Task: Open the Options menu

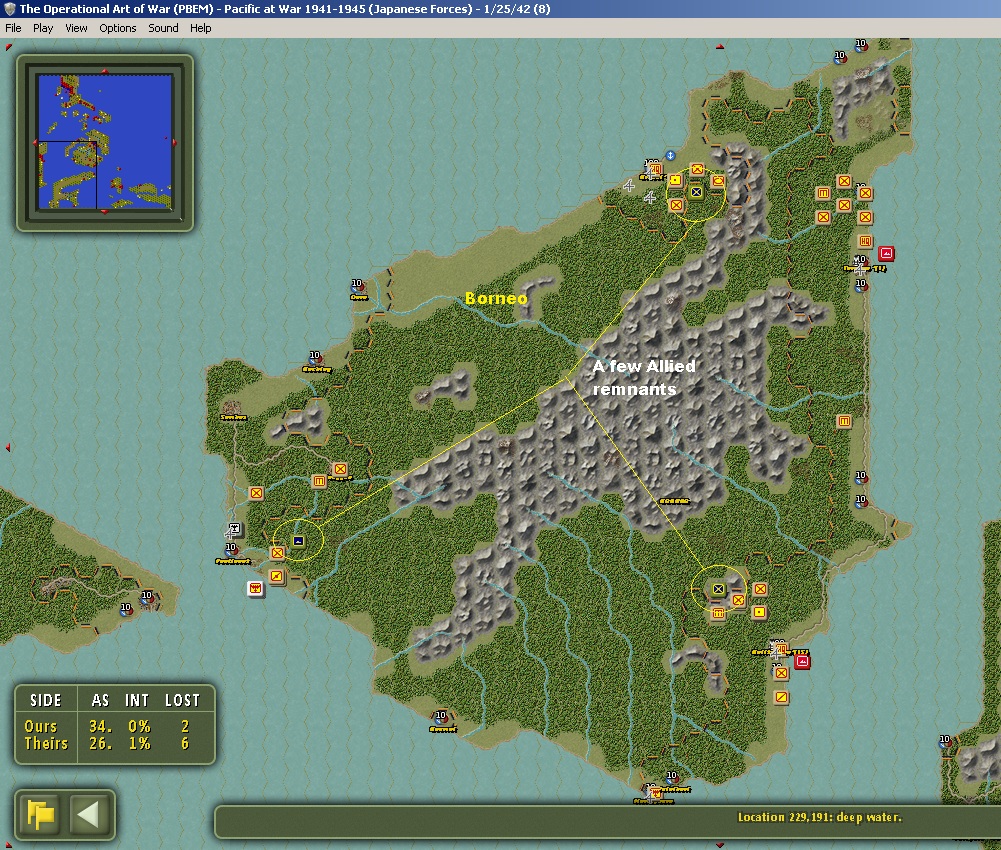Action: pyautogui.click(x=117, y=28)
